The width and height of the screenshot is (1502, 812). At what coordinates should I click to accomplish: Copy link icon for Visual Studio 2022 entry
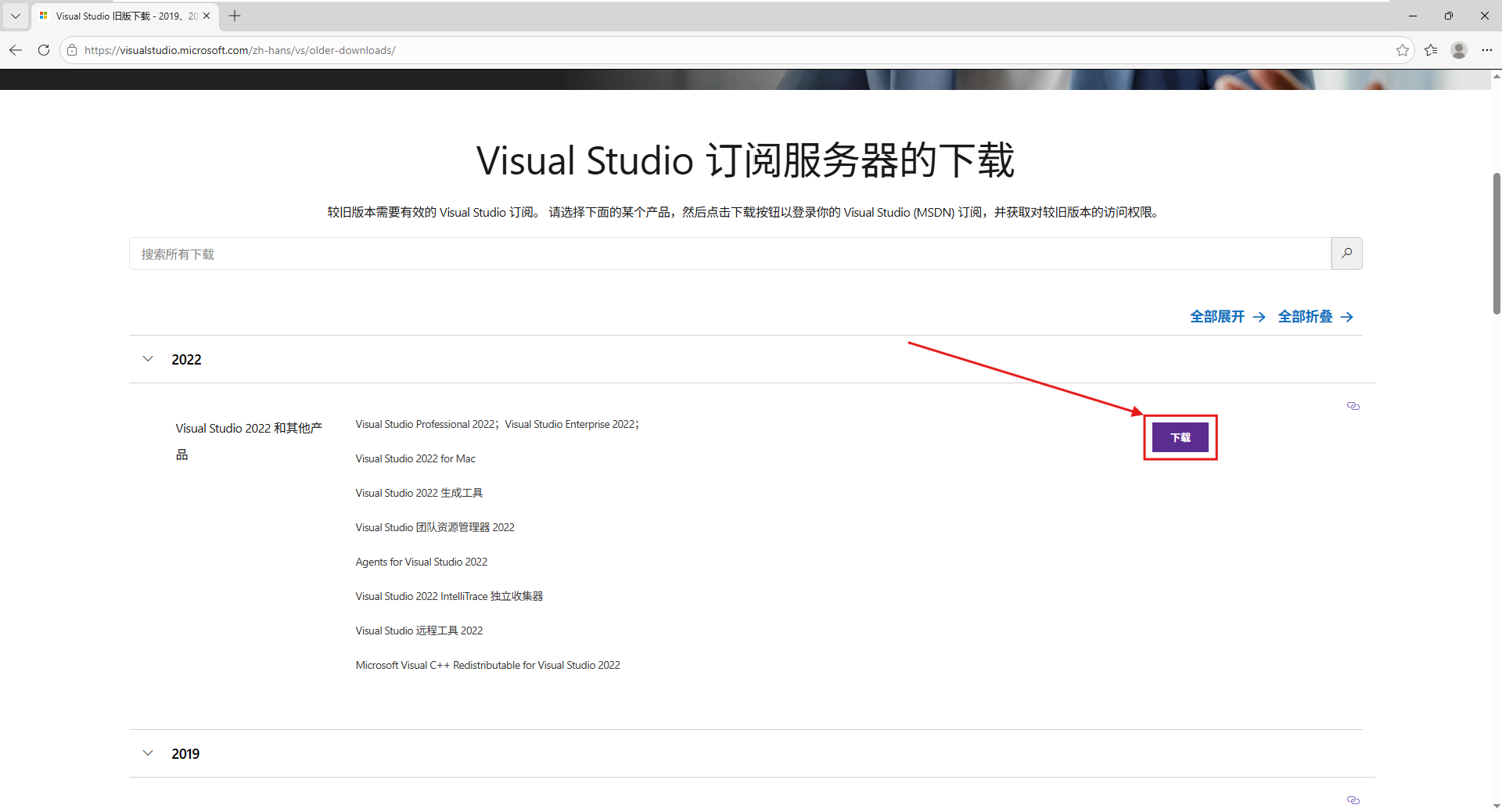click(1353, 406)
